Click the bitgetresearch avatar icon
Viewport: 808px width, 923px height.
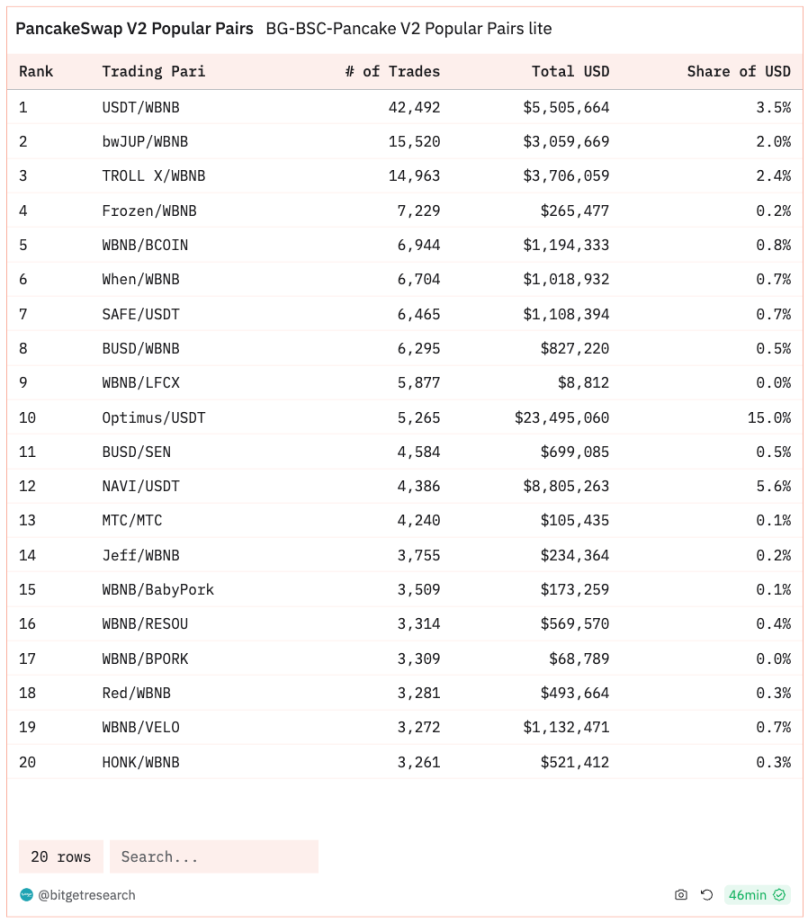(x=26, y=895)
